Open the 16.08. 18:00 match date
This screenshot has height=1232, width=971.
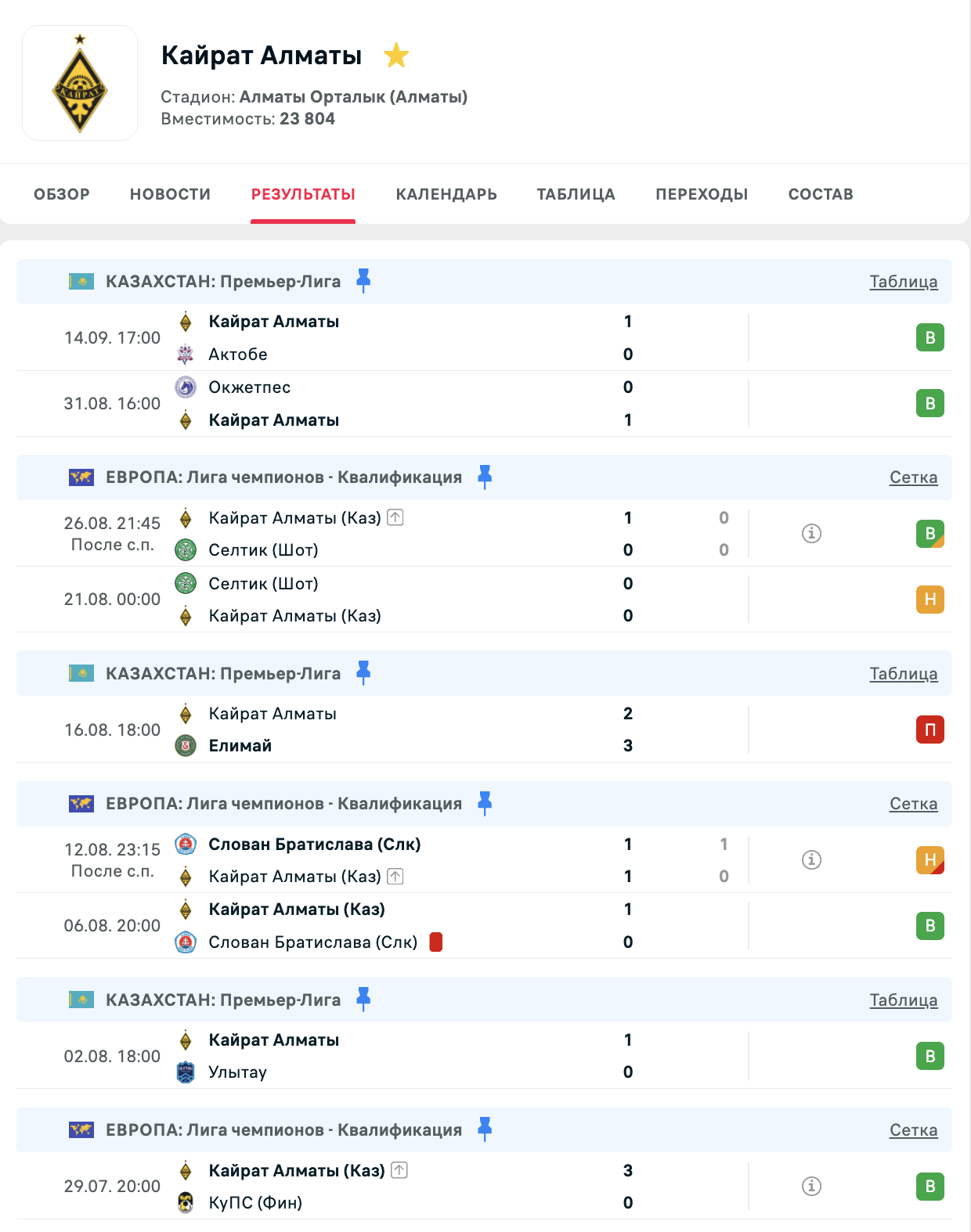[112, 729]
